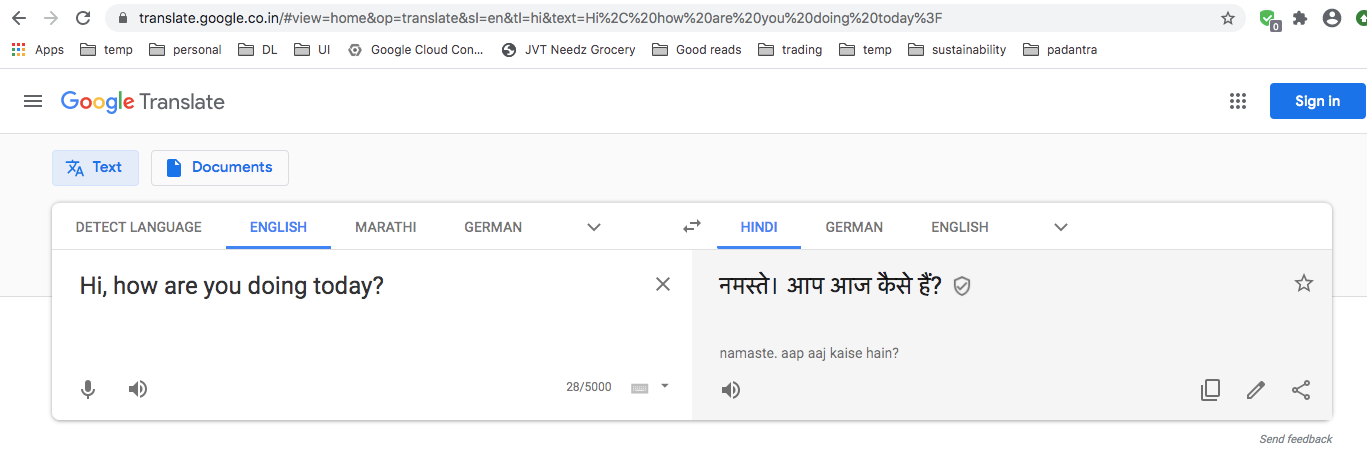The image size is (1367, 459).
Task: Save the translation with the star icon
Action: [x=1304, y=283]
